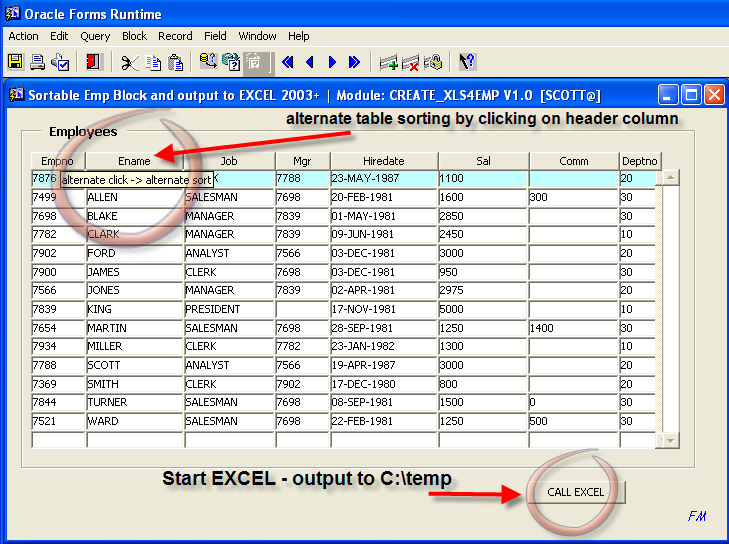This screenshot has height=544, width=729.
Task: Click the Hiredate field 28-SEP-1981
Action: pos(384,328)
